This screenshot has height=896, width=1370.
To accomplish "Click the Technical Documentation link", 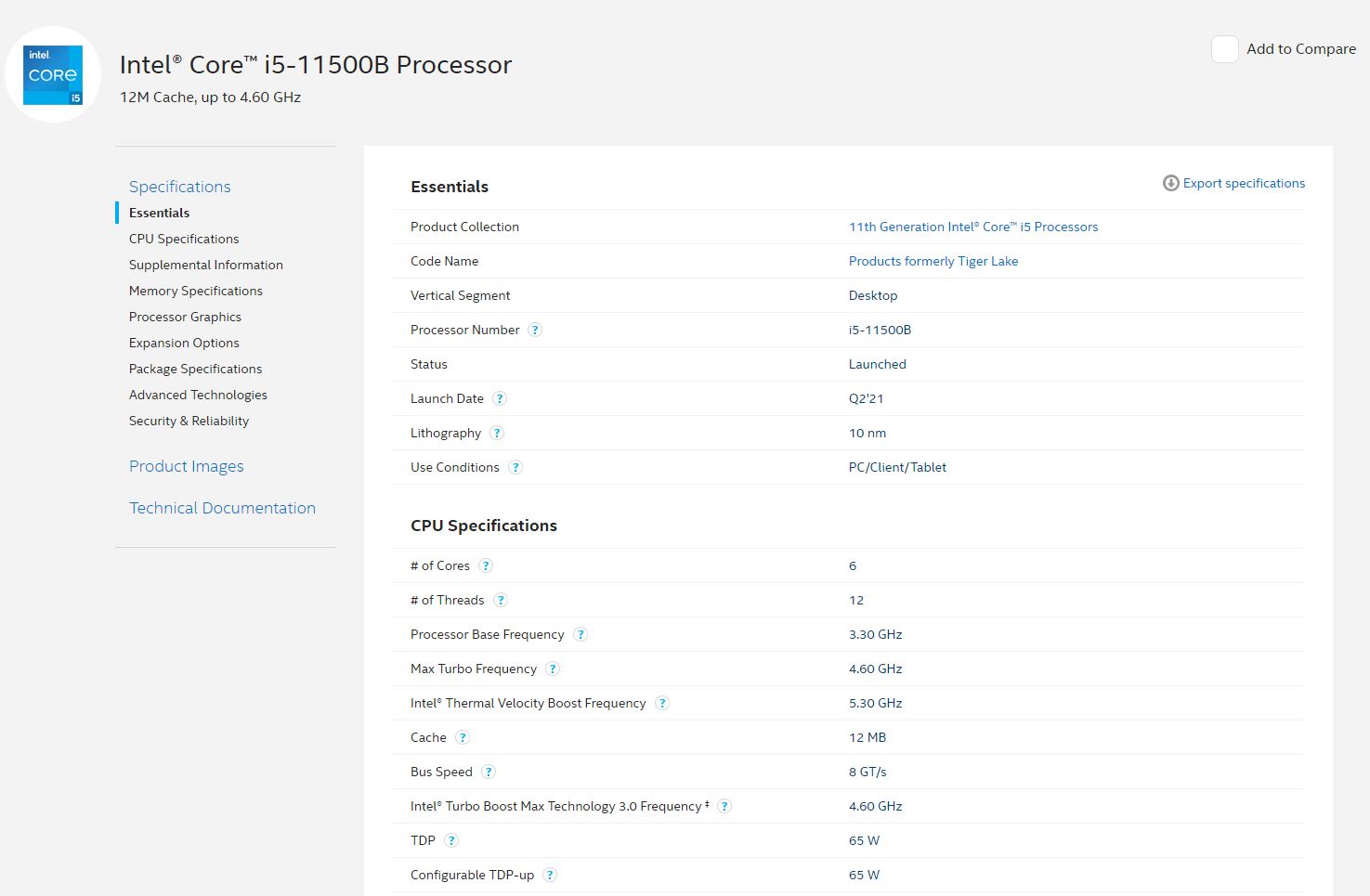I will [x=222, y=508].
